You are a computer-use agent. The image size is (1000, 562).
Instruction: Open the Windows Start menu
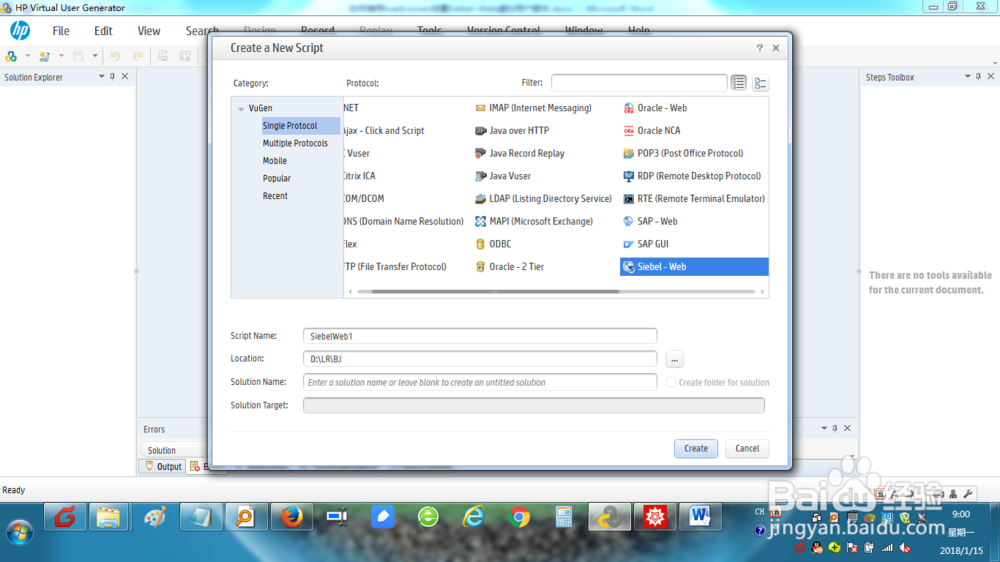[x=19, y=531]
